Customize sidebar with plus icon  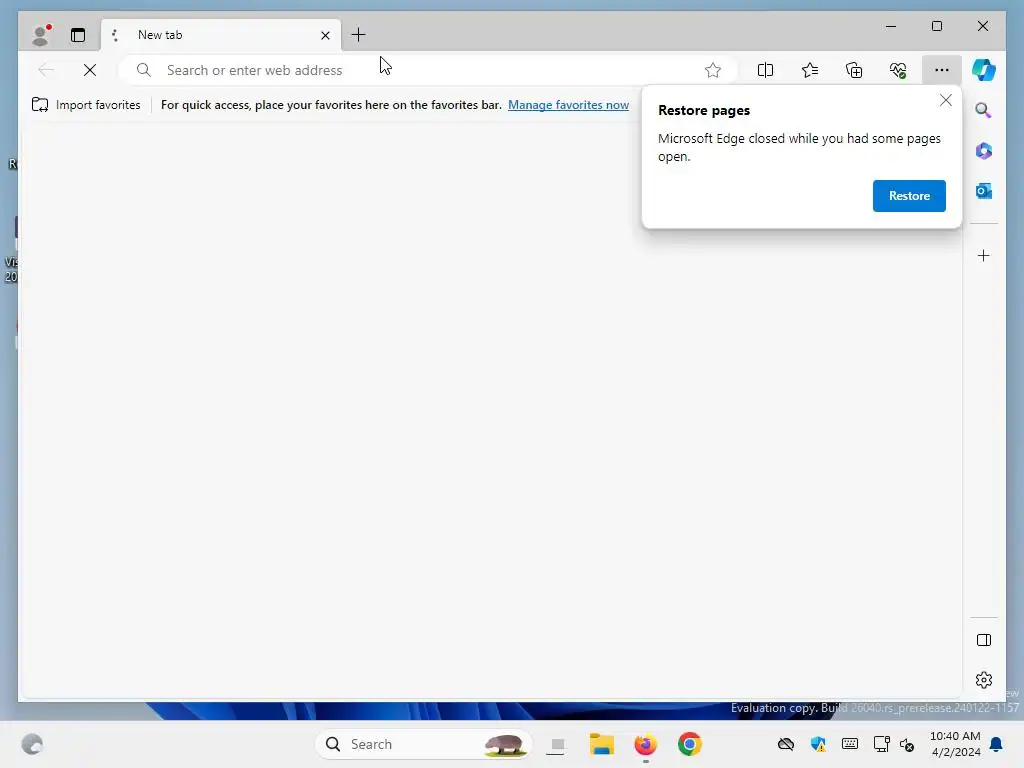(x=984, y=255)
